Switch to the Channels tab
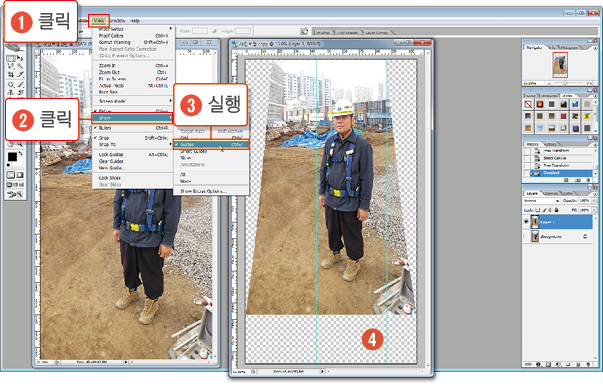Screen dimensions: 603x384 click(x=550, y=193)
